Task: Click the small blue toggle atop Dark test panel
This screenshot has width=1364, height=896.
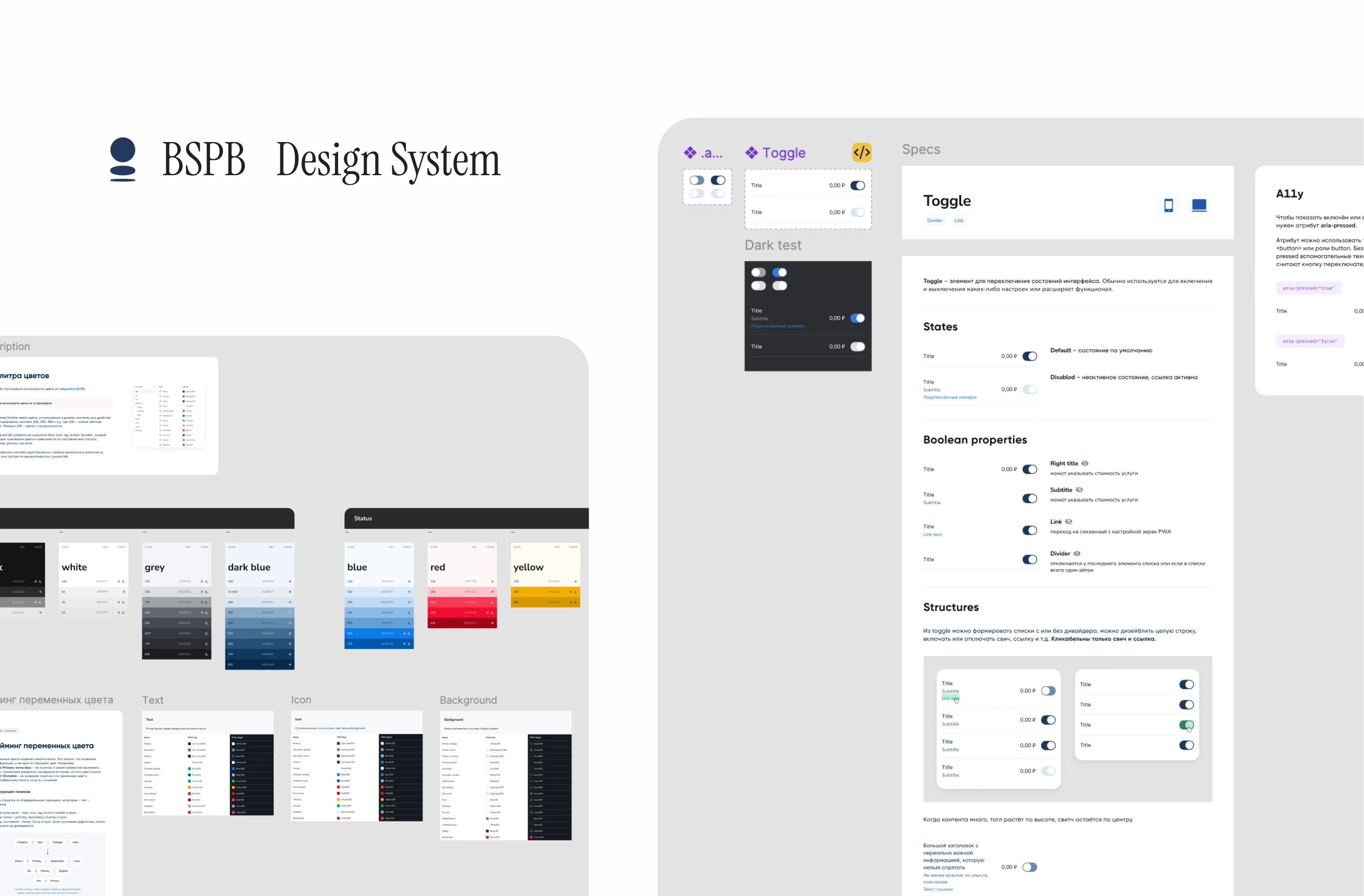Action: 779,272
